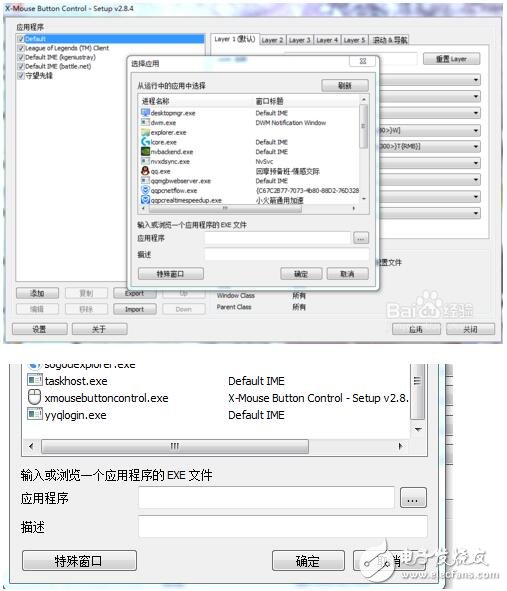The height and width of the screenshot is (591, 507).
Task: Open the Layer 4 tab
Action: click(327, 40)
